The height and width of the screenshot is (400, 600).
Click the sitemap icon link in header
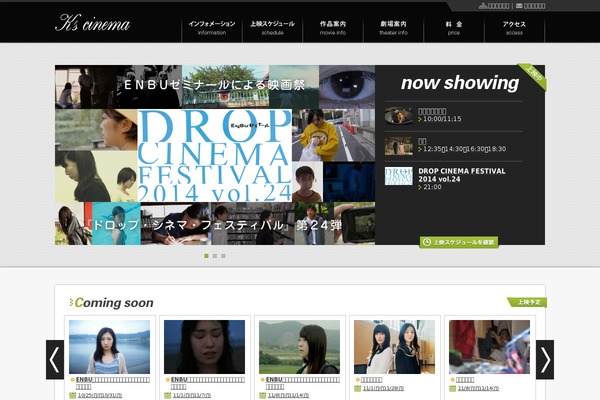tap(494, 6)
